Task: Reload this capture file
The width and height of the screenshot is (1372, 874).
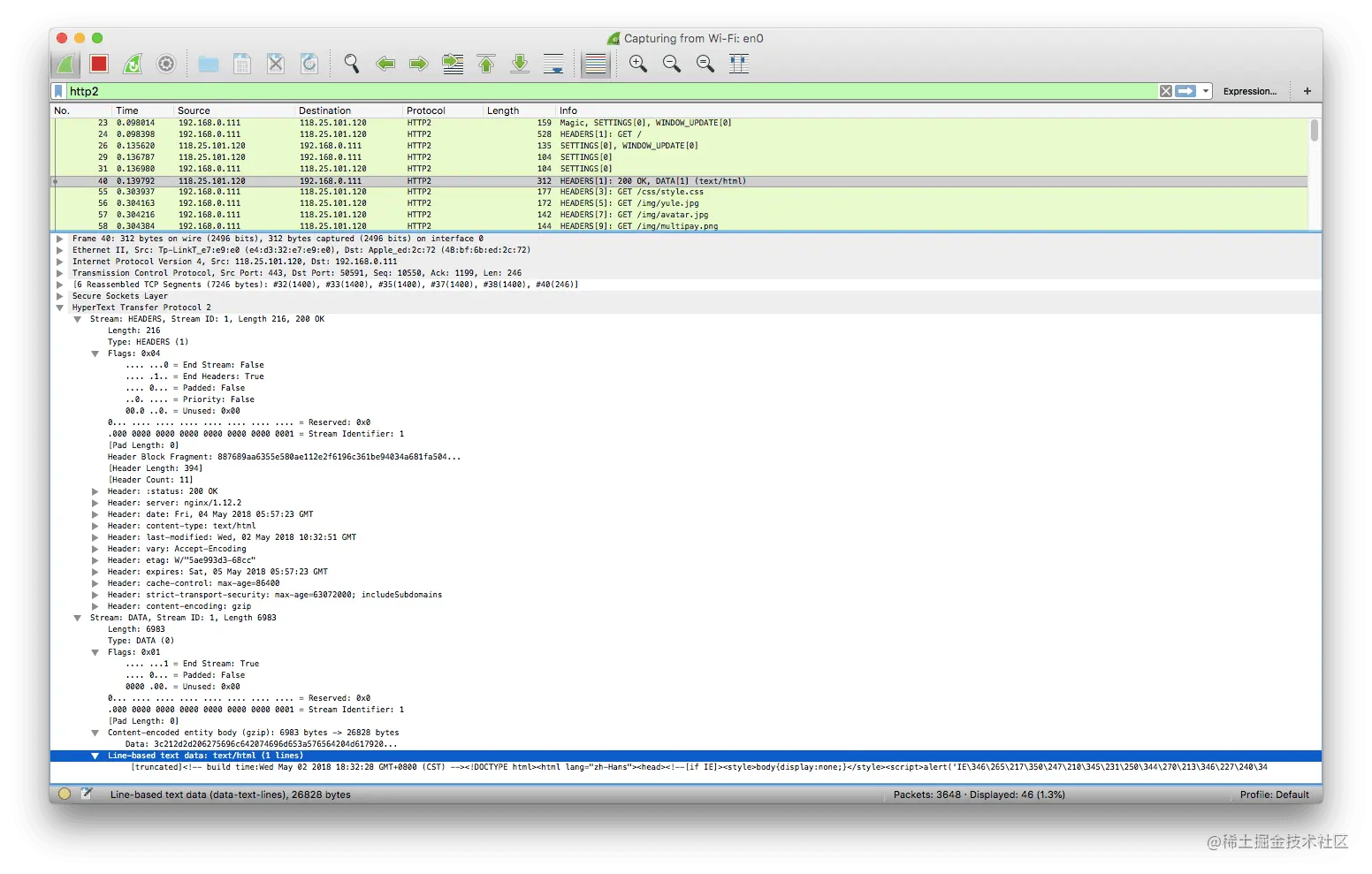Action: [x=309, y=64]
